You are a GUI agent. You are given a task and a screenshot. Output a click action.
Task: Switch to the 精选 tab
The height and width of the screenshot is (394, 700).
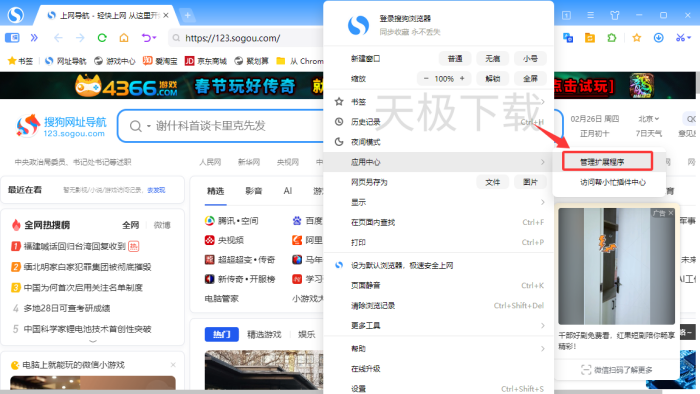click(216, 191)
